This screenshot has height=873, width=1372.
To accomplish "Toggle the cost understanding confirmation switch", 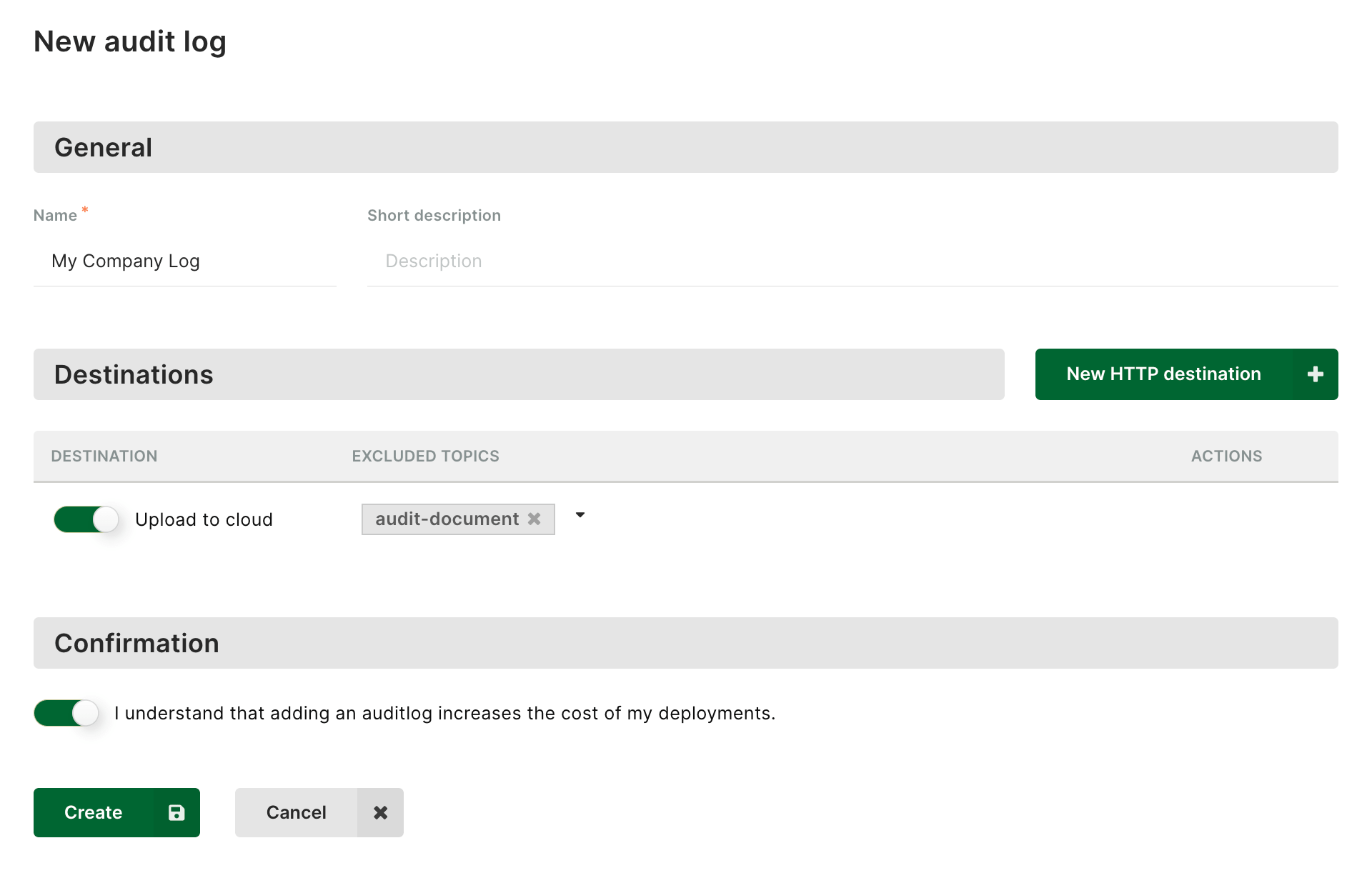I will pyautogui.click(x=66, y=713).
